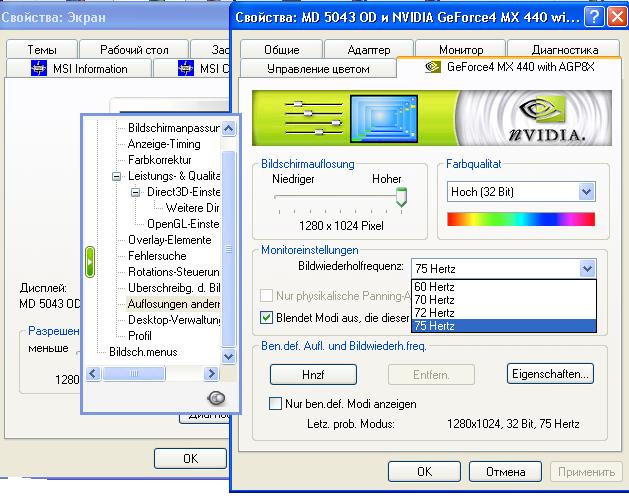Select Weitere Direct3D item in the tree
The image size is (629, 496).
point(193,208)
